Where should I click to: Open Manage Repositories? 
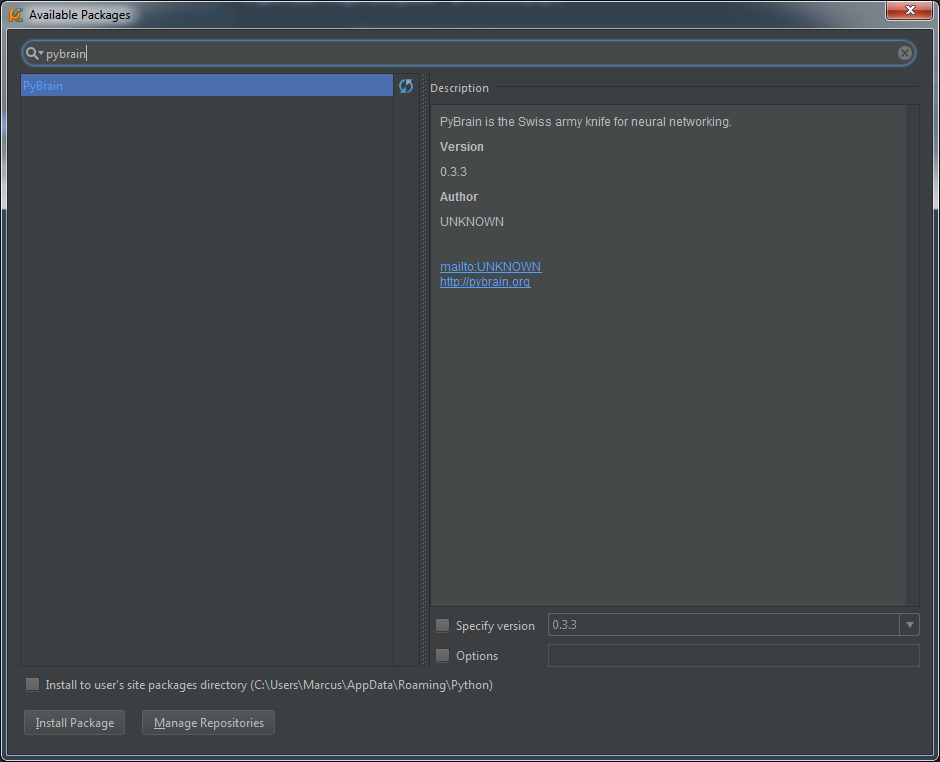(x=208, y=723)
